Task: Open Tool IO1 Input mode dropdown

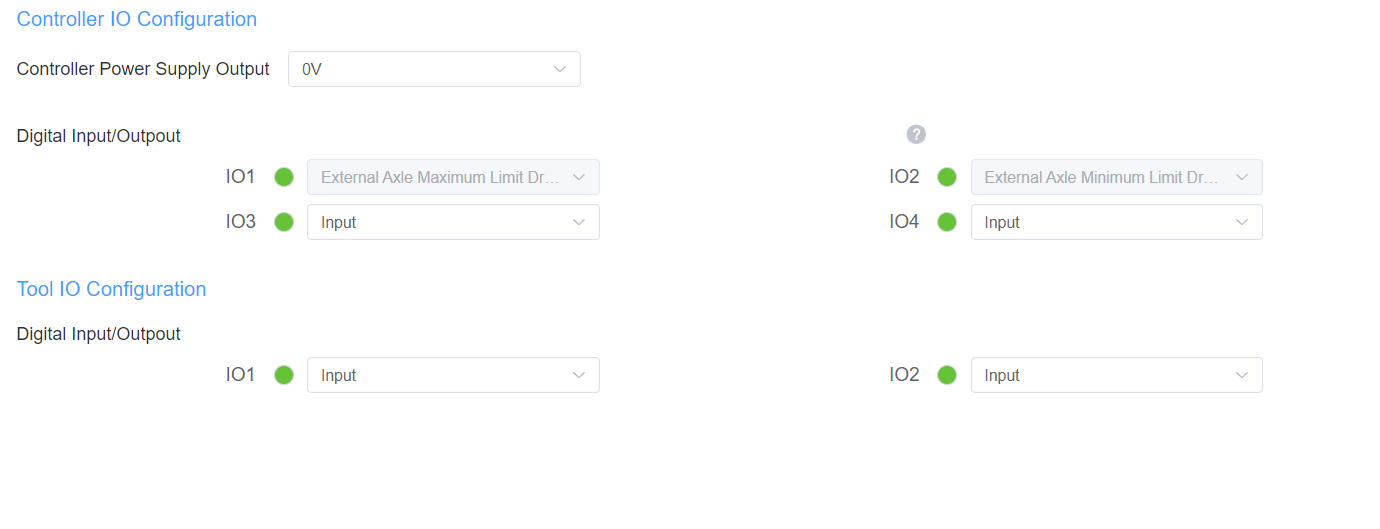Action: (452, 375)
